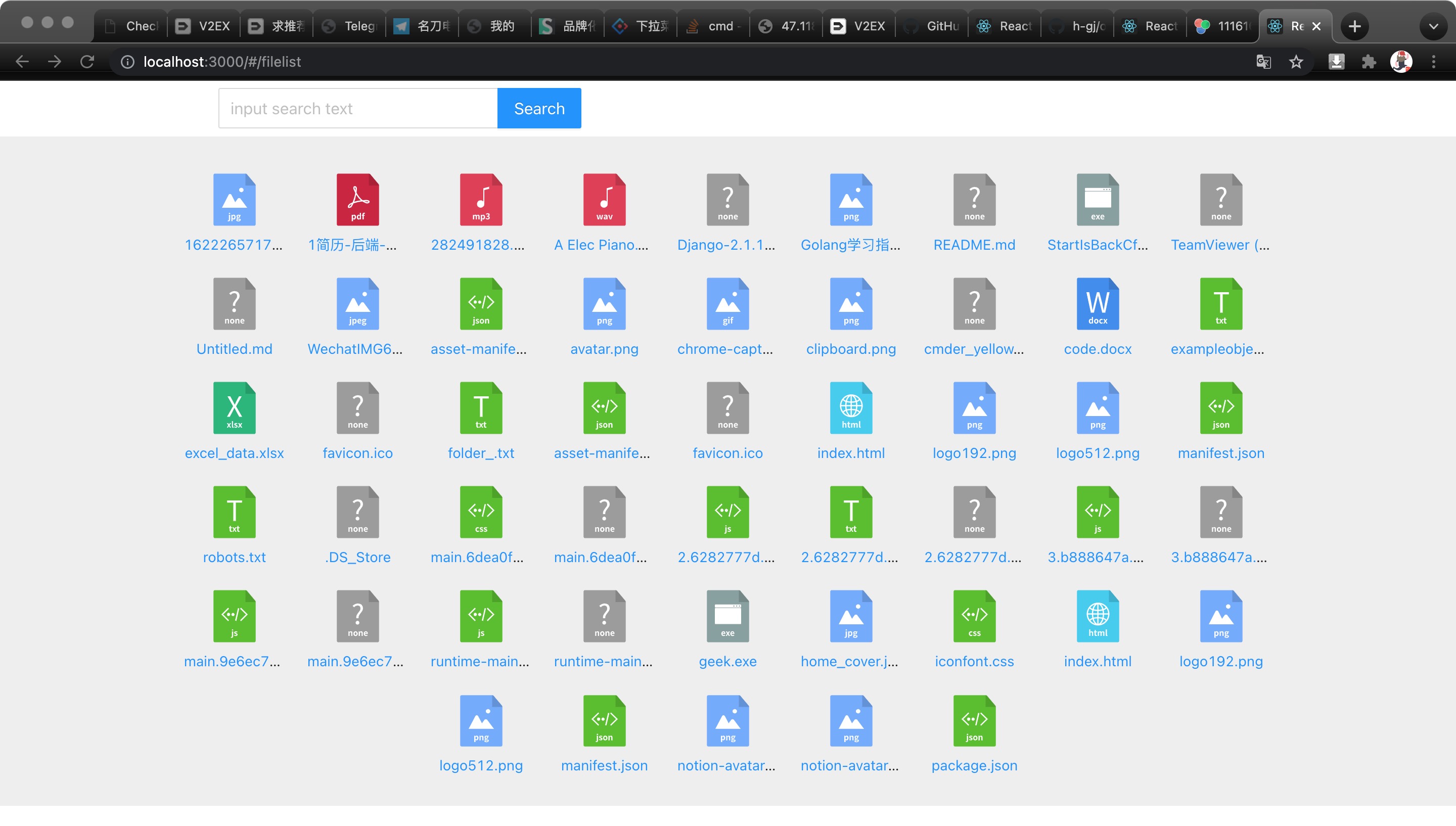
Task: Select the geek.exe file icon
Action: (x=727, y=616)
